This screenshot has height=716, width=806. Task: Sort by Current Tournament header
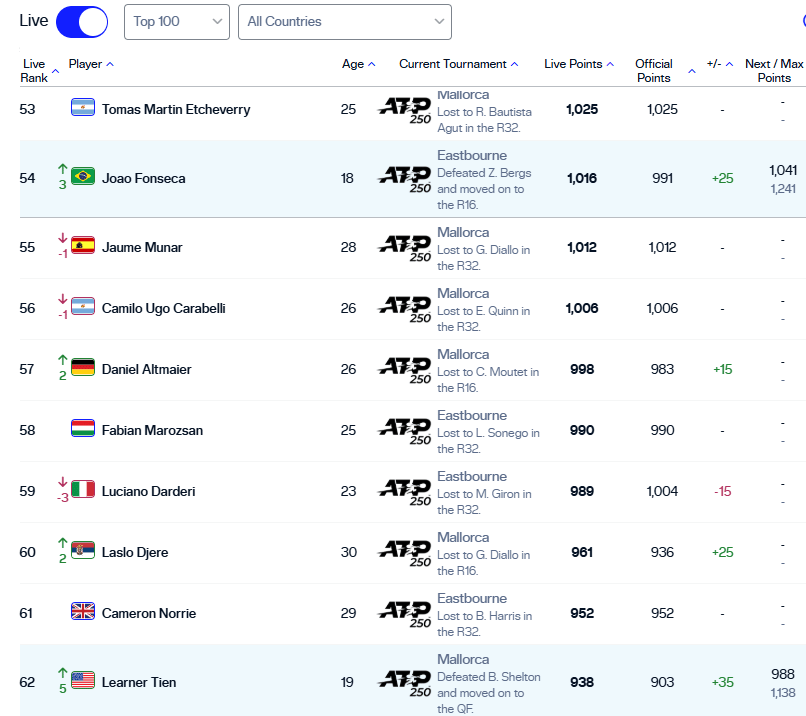(x=458, y=64)
